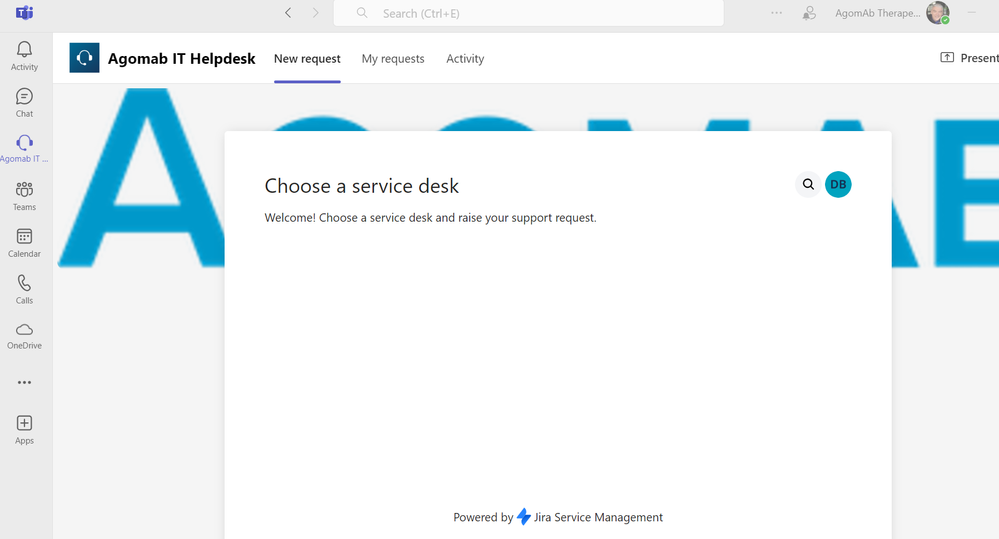The width and height of the screenshot is (999, 539).
Task: Open Calendar in the left sidebar
Action: (24, 243)
